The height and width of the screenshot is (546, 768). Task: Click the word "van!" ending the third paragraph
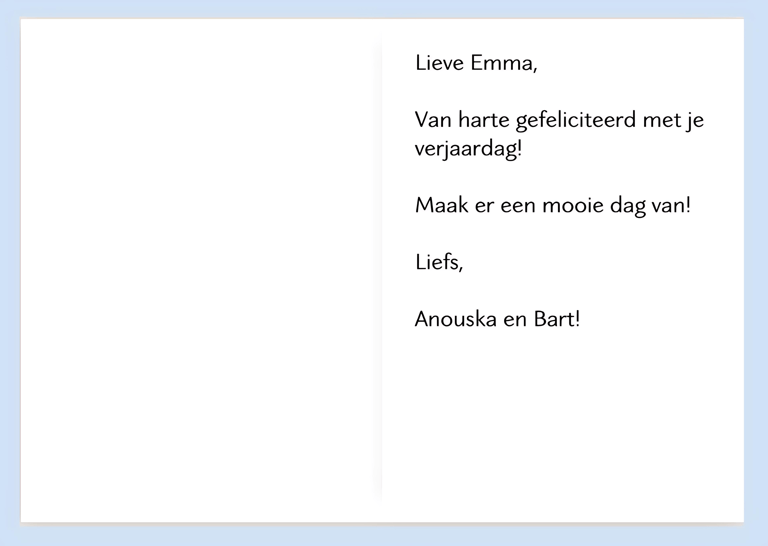tap(671, 207)
